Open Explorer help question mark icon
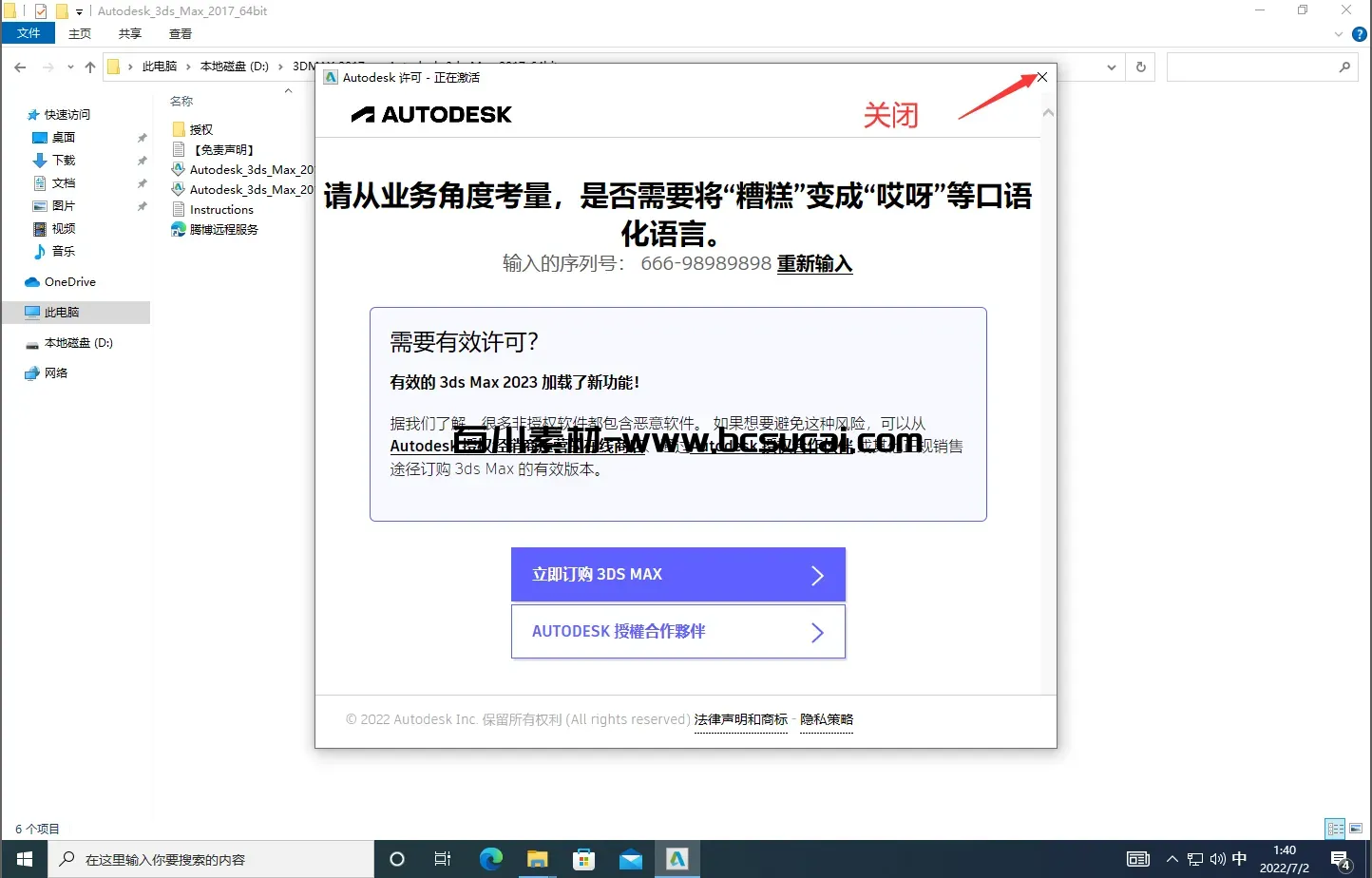Image resolution: width=1372 pixels, height=878 pixels. pyautogui.click(x=1359, y=34)
